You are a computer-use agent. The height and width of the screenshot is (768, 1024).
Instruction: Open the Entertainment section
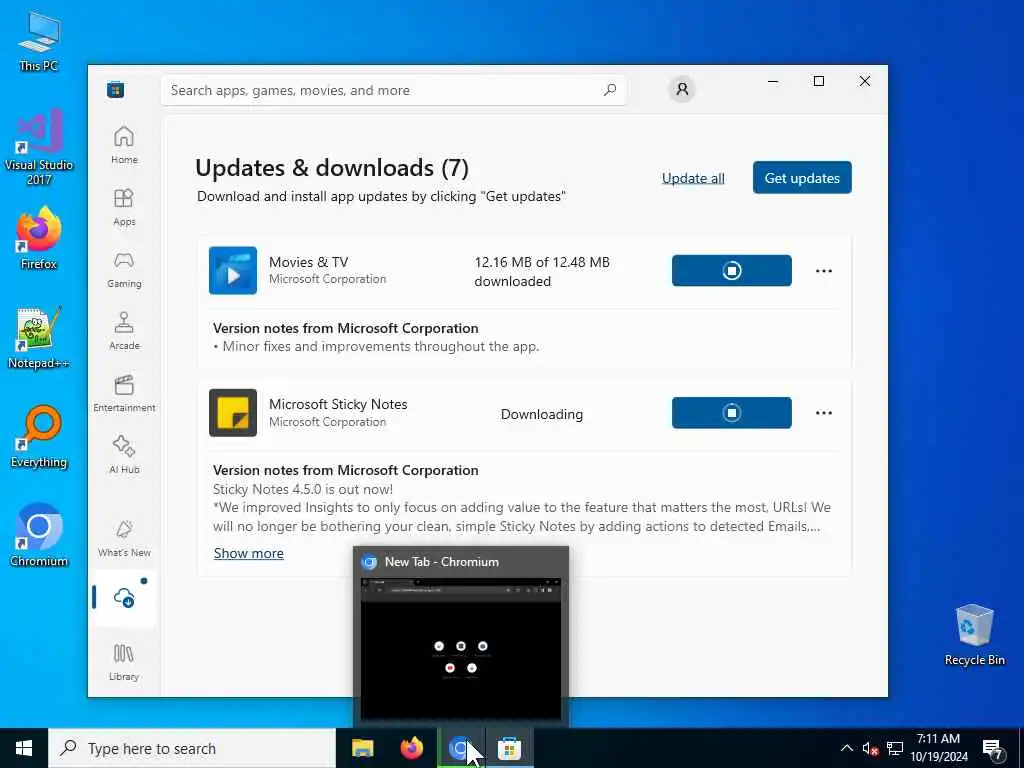coord(124,393)
